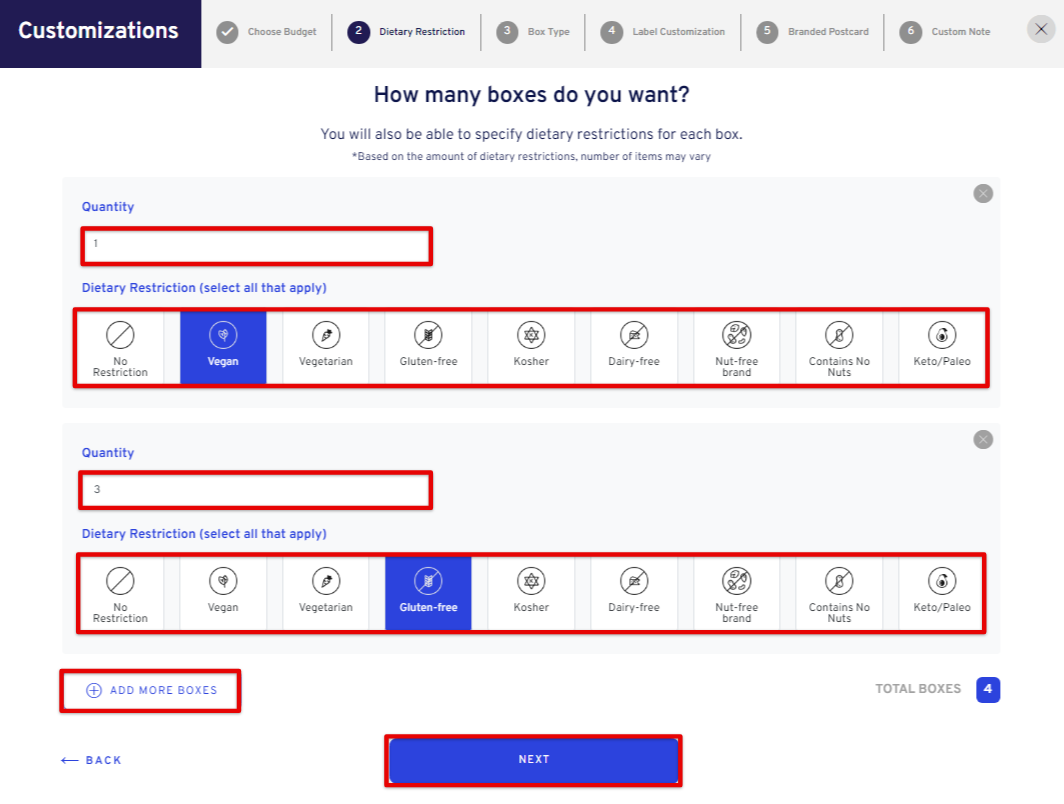The height and width of the screenshot is (804, 1064).
Task: Deselect the Vegan option in first box
Action: coord(223,347)
